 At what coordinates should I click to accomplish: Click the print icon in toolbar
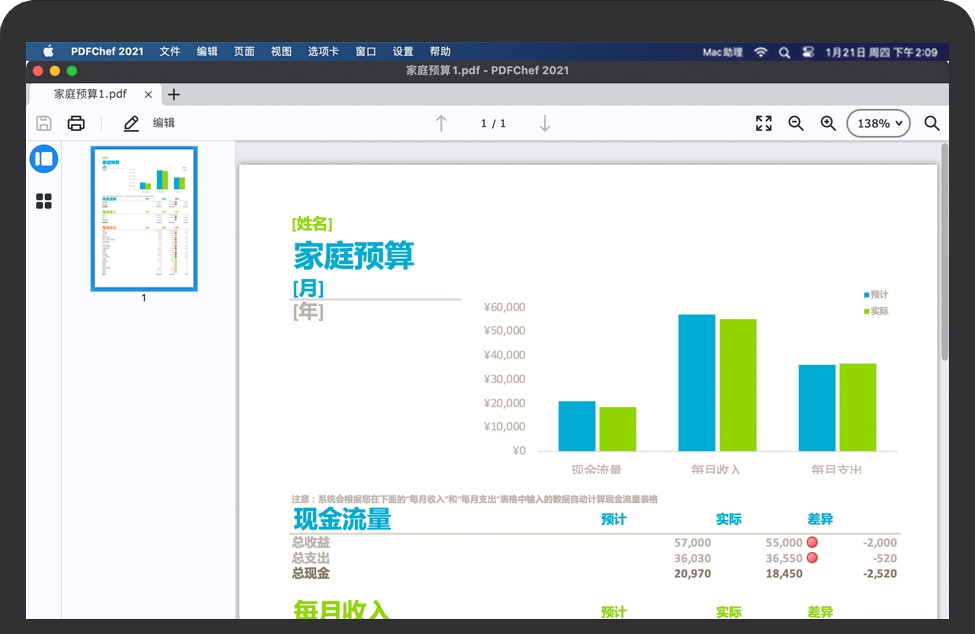(76, 123)
